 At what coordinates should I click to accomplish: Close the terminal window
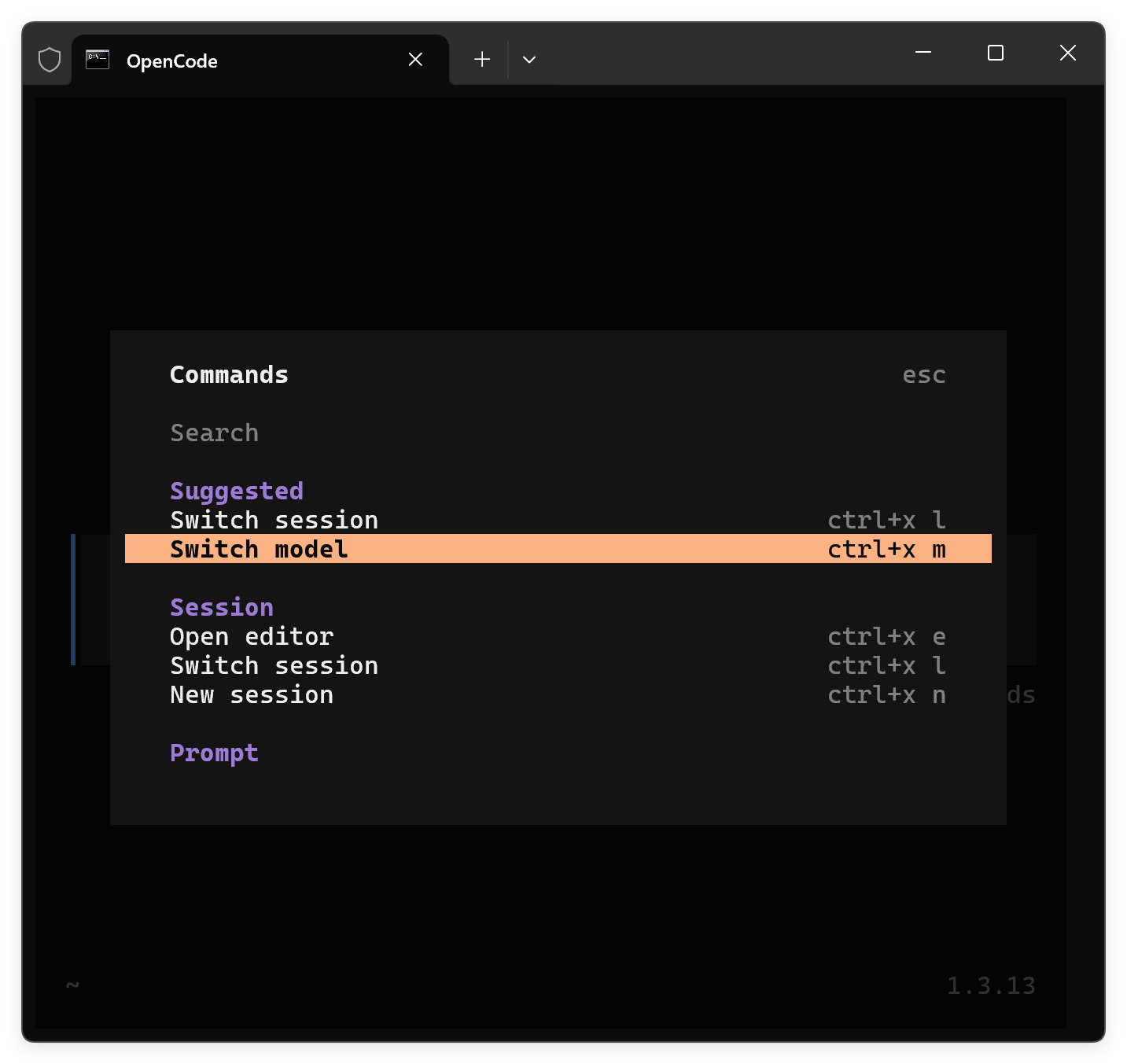pyautogui.click(x=1067, y=53)
